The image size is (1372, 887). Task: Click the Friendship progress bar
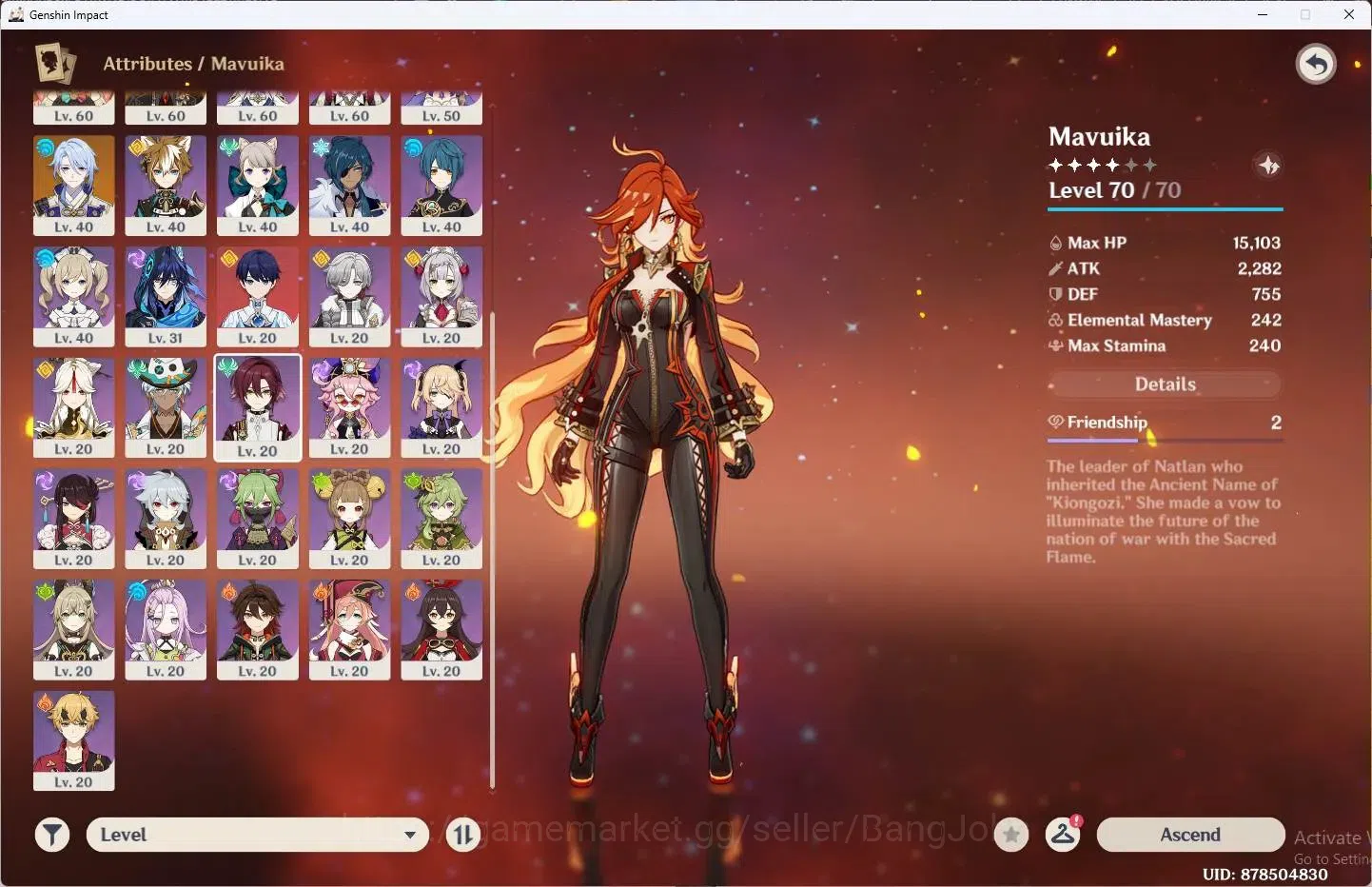click(x=1165, y=441)
